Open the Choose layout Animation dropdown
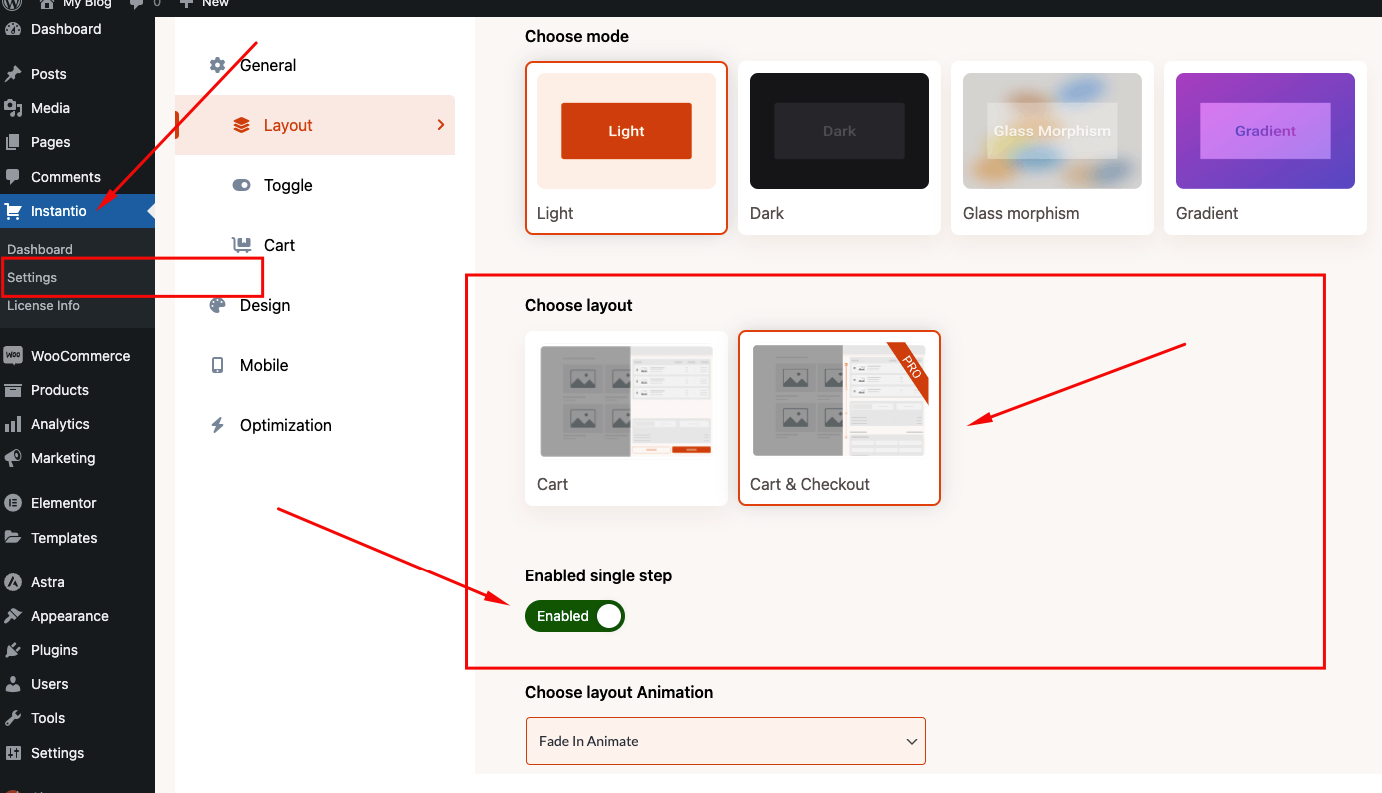Screen dimensions: 1382x793 pyautogui.click(x=725, y=741)
